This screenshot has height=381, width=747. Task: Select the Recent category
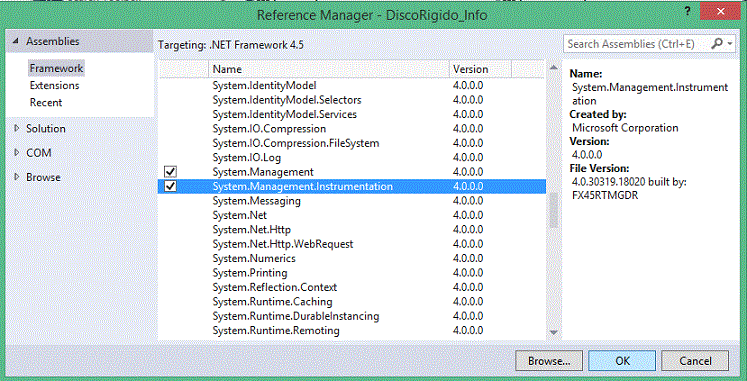tap(46, 102)
